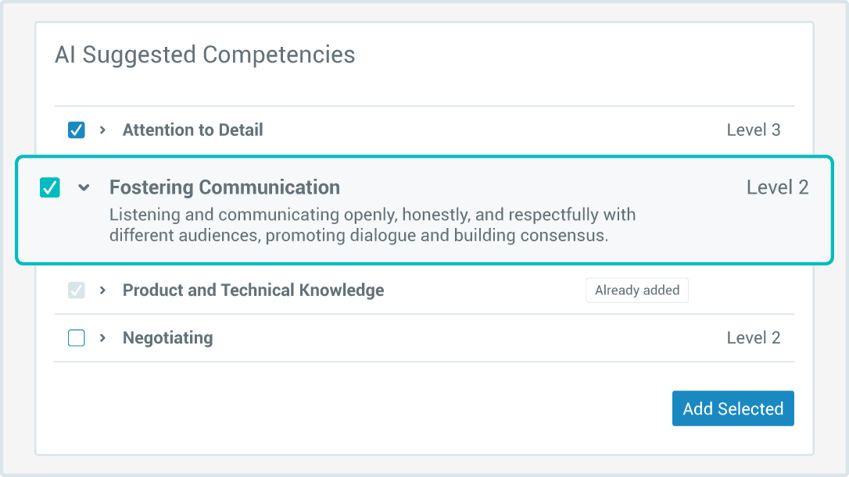Image resolution: width=849 pixels, height=477 pixels.
Task: Click the Already added badge
Action: coord(637,291)
